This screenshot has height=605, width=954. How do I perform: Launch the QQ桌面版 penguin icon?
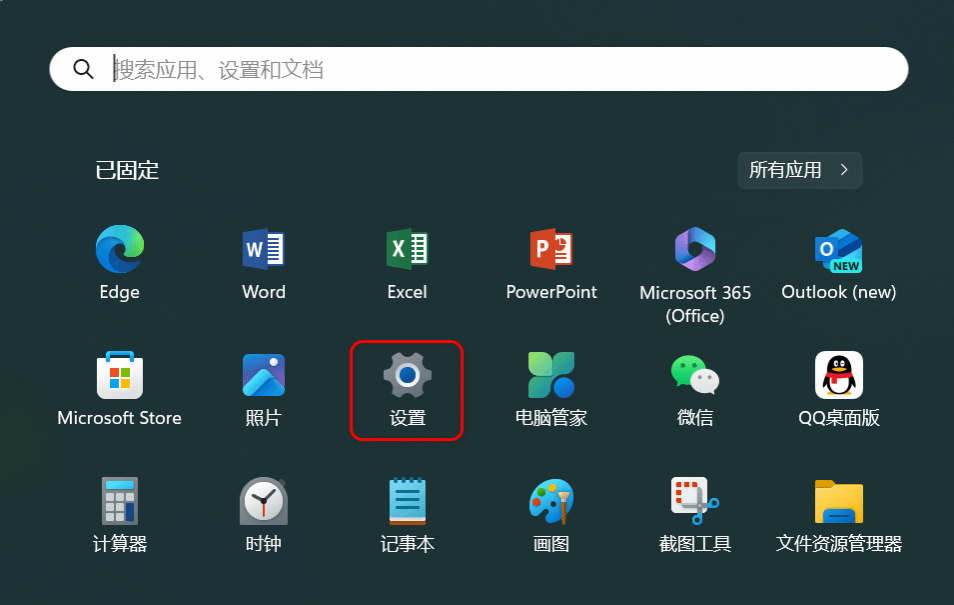click(838, 375)
